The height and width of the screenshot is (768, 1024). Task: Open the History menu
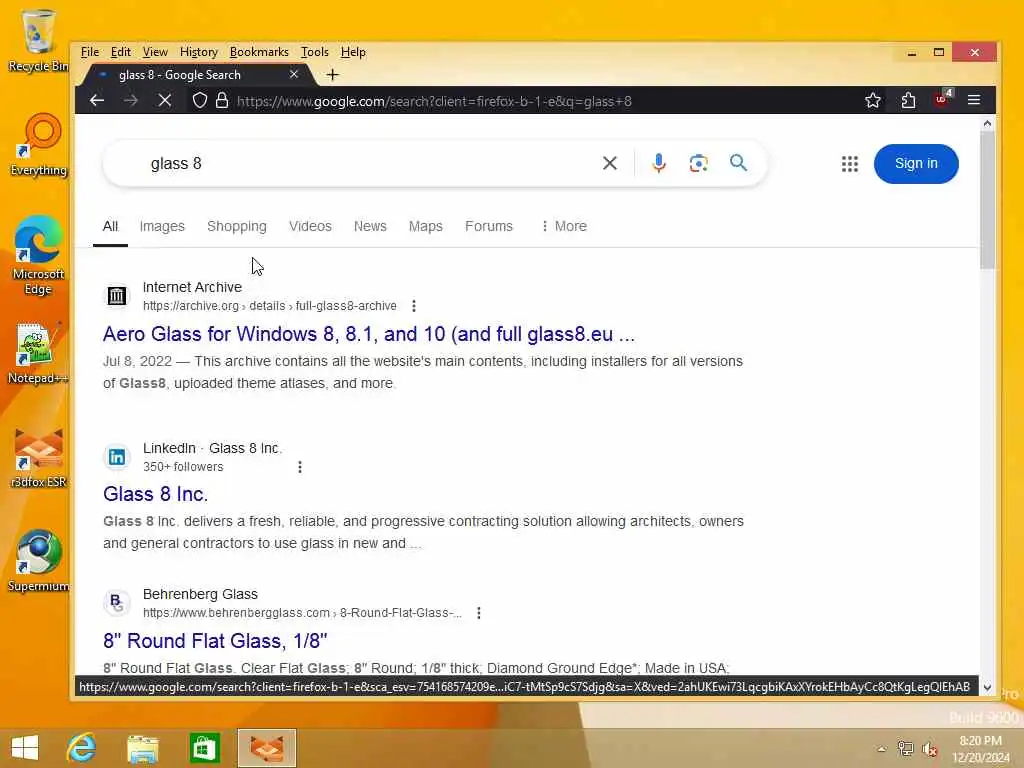tap(199, 52)
